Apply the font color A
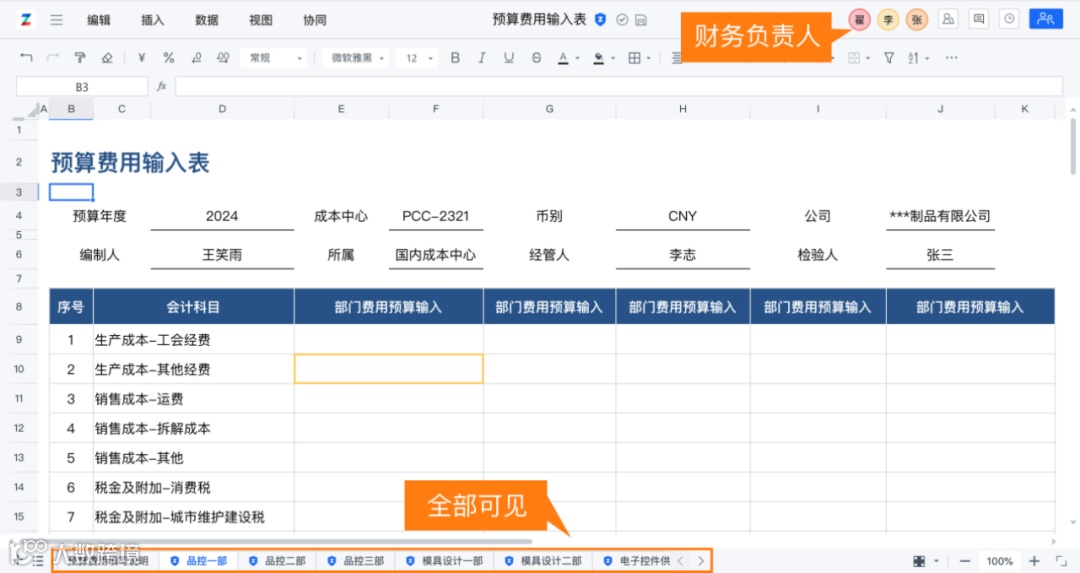 563,58
